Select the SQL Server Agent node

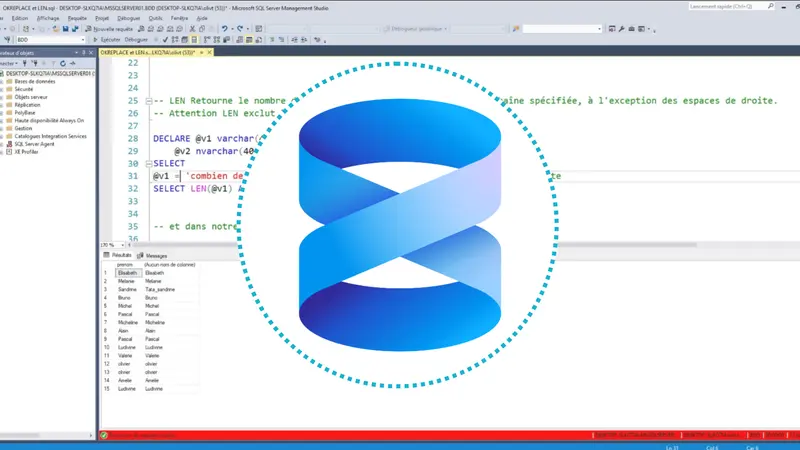34,144
